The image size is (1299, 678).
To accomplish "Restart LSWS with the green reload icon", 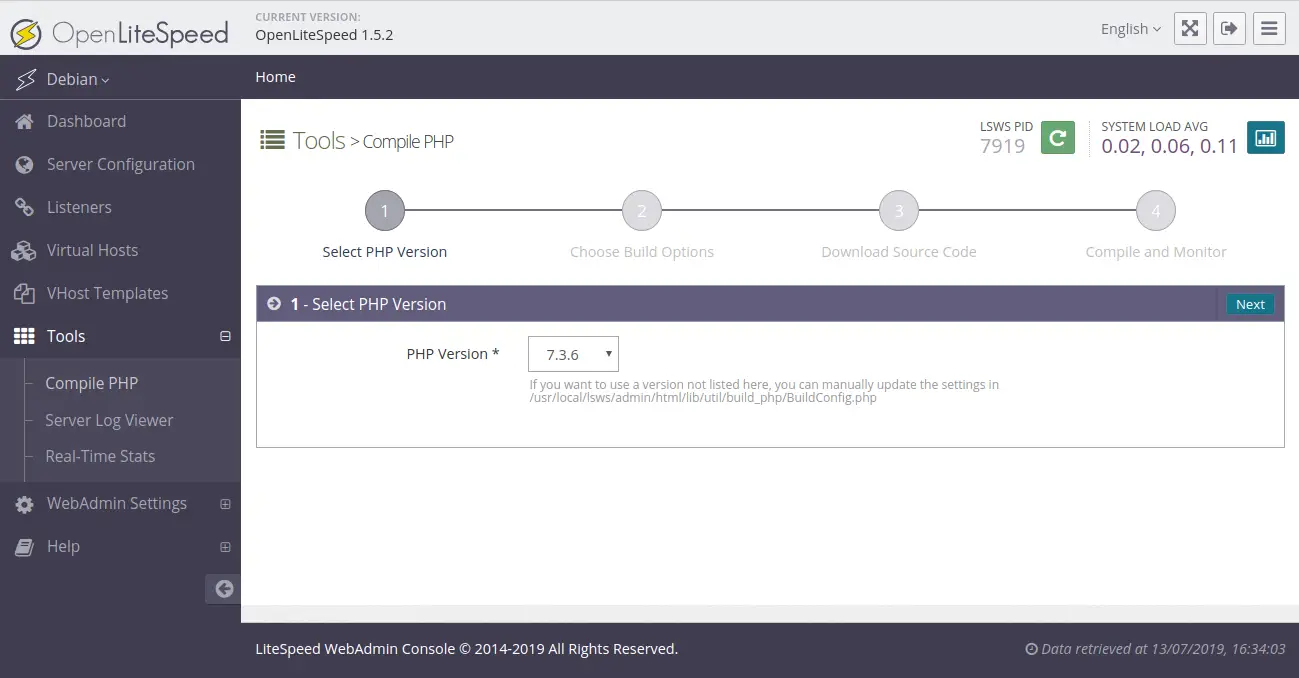I will 1058,138.
